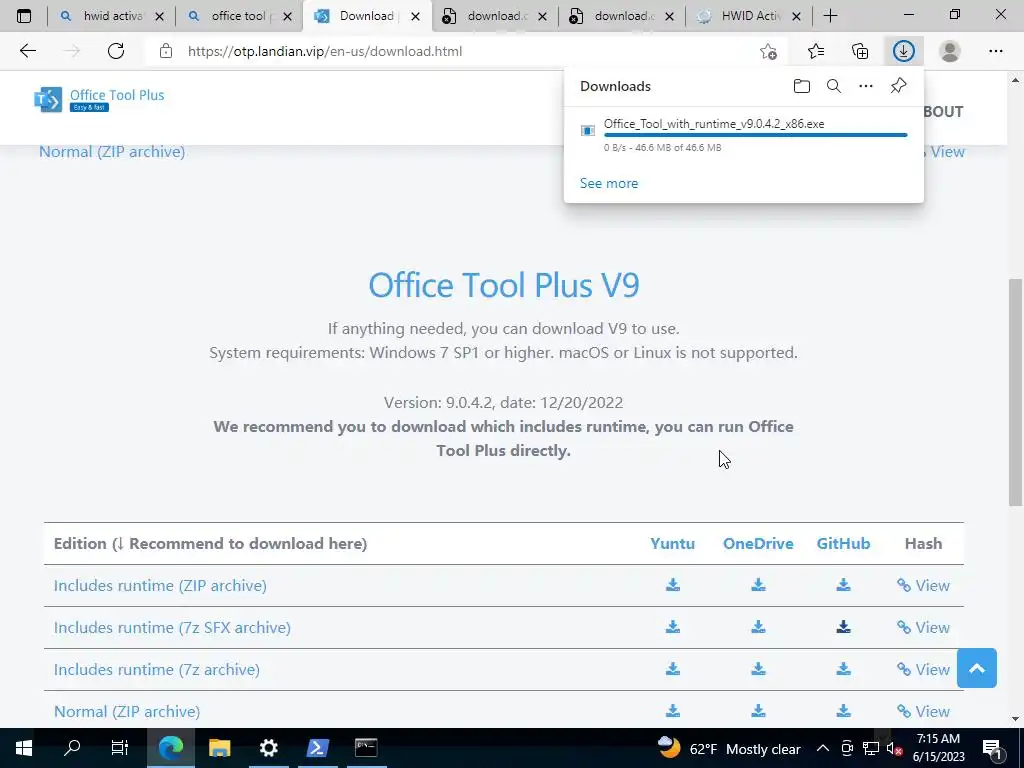The image size is (1024, 768).
Task: Click the blue back-to-top arrow button
Action: tap(976, 668)
